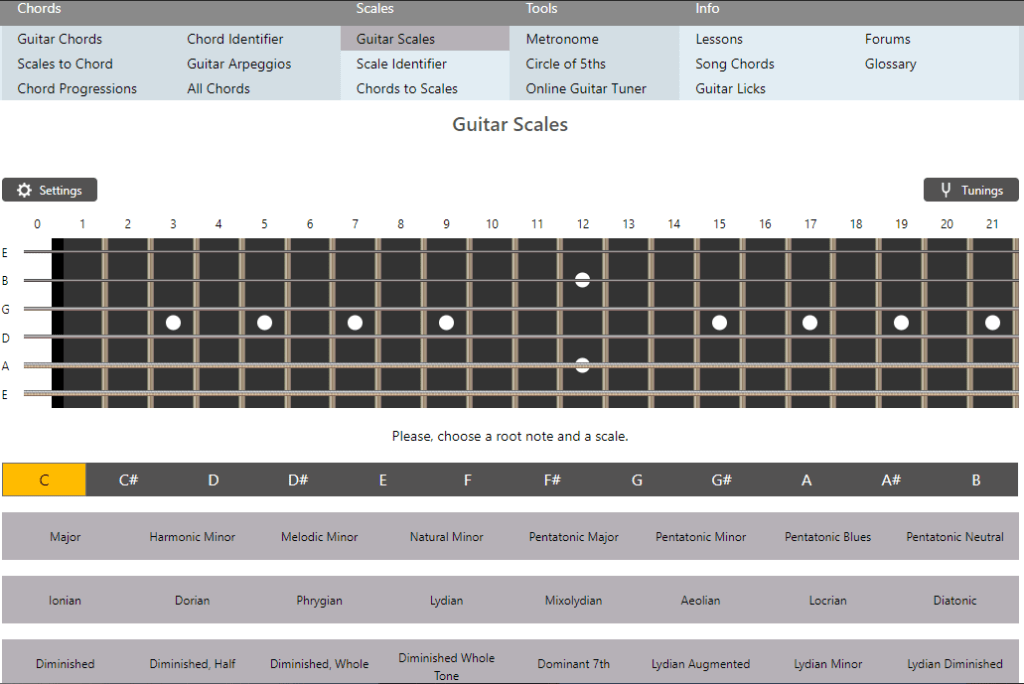
Task: Pick the Dorian mode scale
Action: [x=192, y=601]
